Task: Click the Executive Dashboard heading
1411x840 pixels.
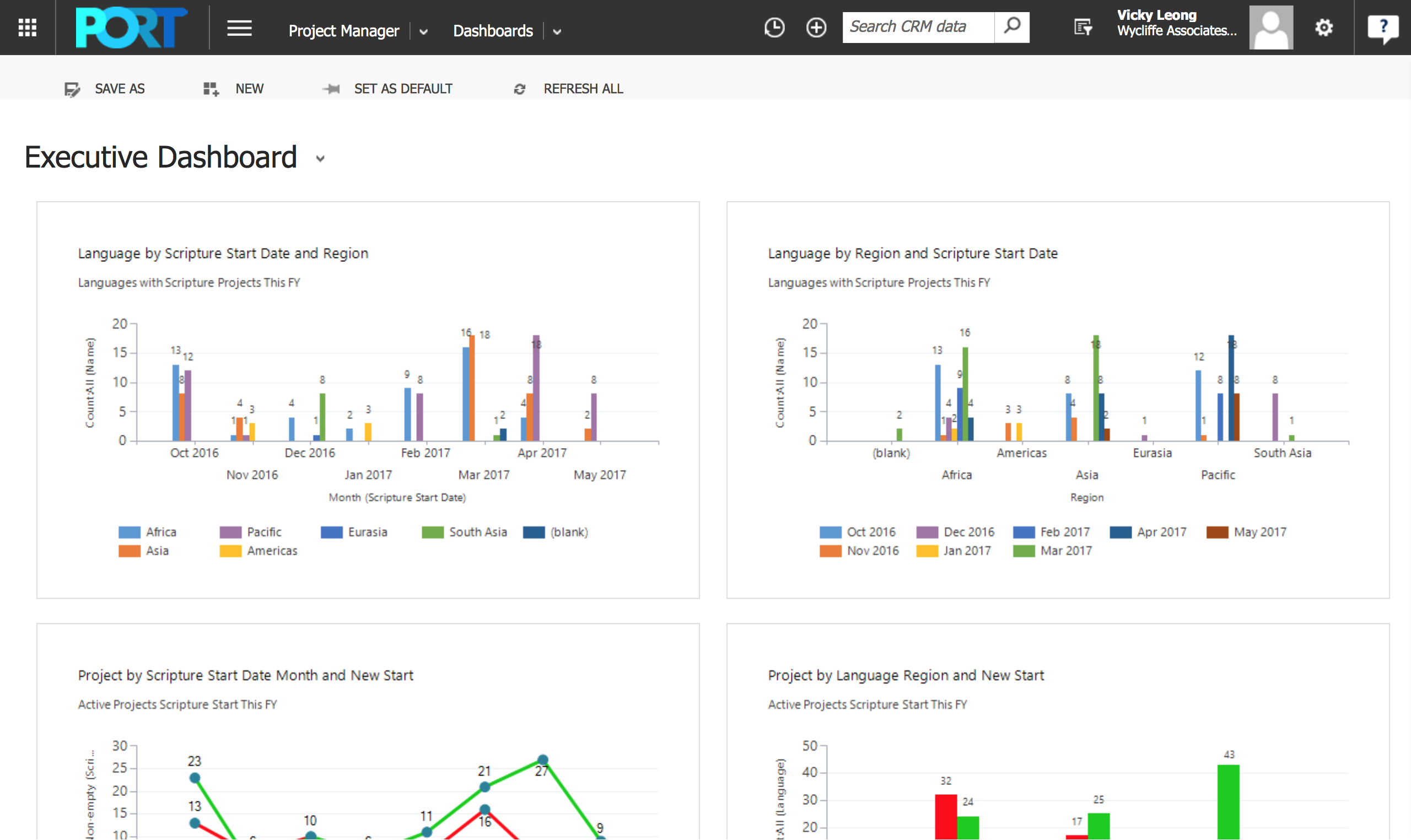Action: [161, 157]
